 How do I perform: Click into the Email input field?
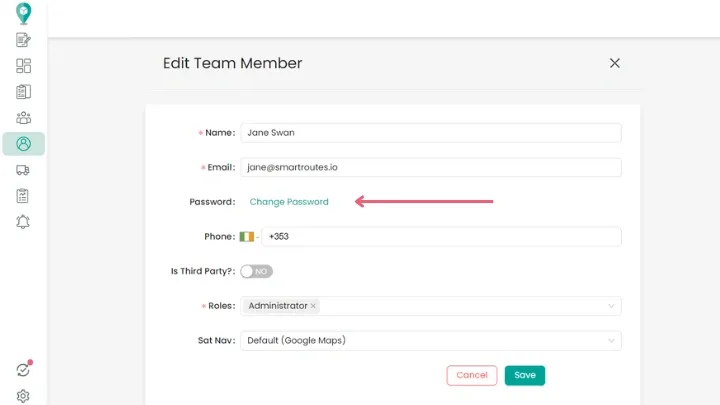tap(430, 168)
